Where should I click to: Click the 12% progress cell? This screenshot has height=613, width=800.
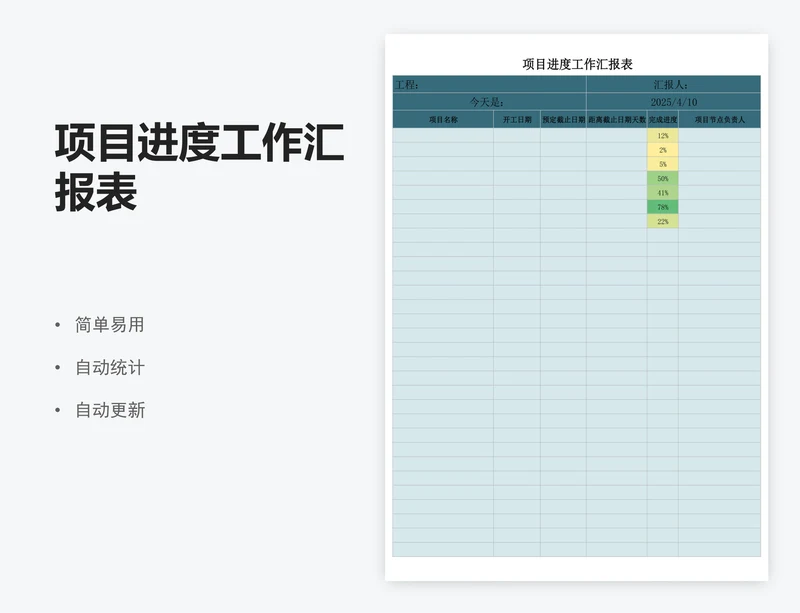click(x=663, y=136)
